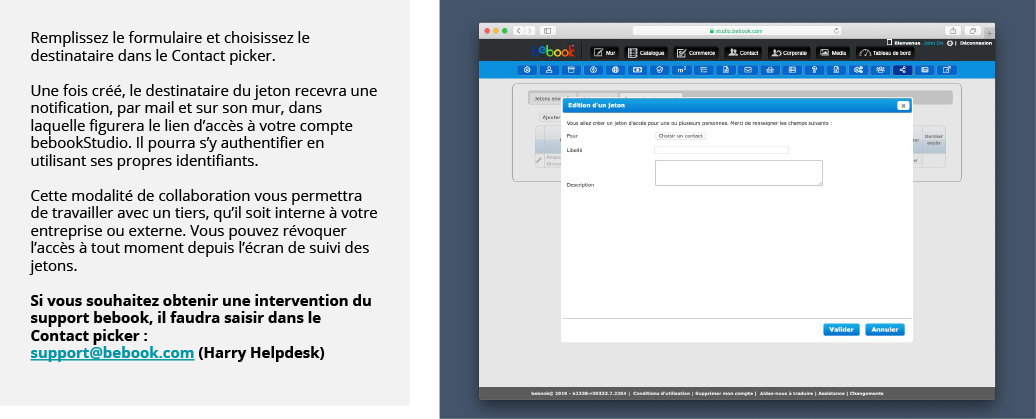The width and height of the screenshot is (1036, 419).
Task: Click the Déconnexion link
Action: [x=976, y=43]
